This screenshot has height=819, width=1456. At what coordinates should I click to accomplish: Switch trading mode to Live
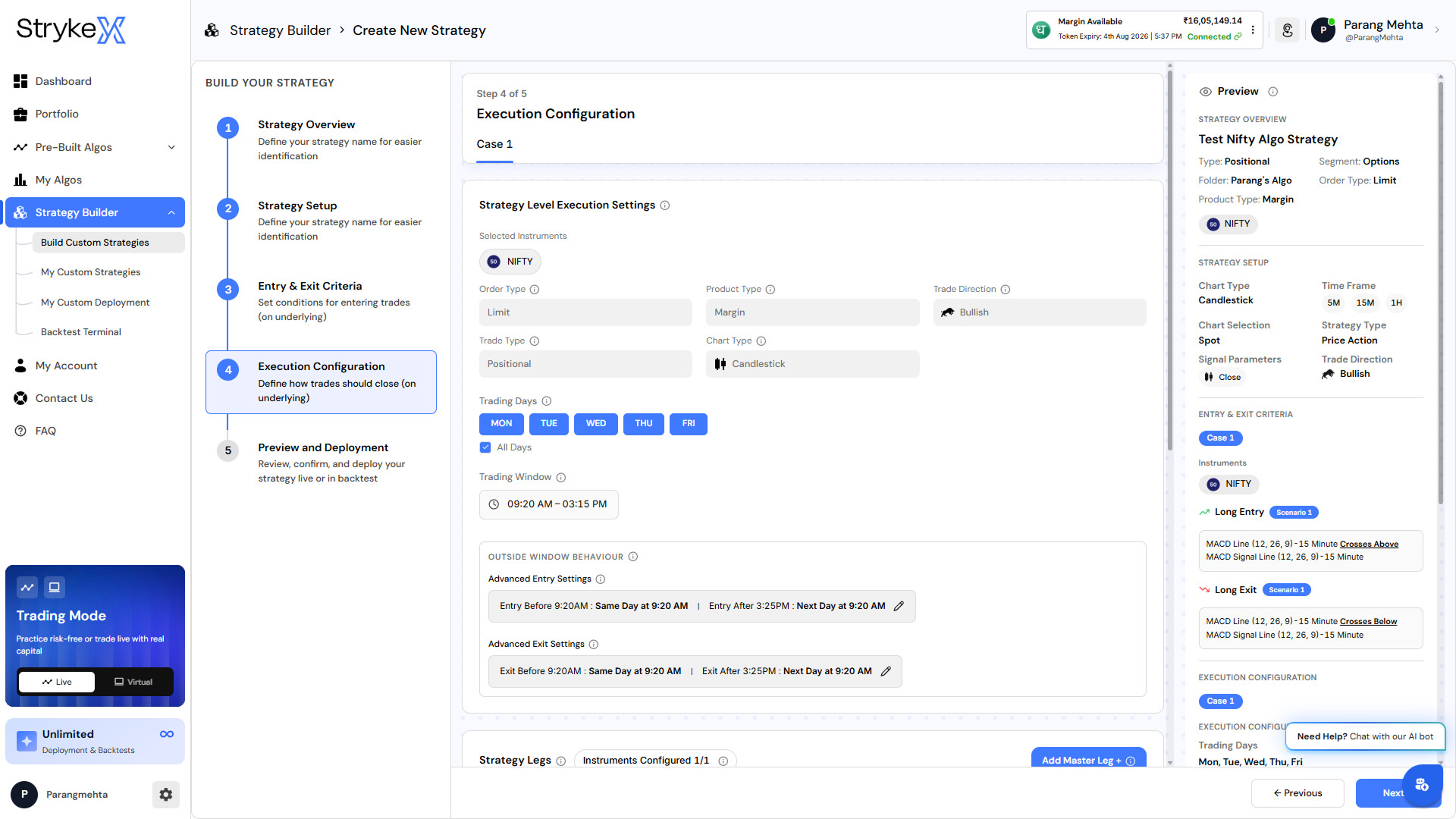pyautogui.click(x=57, y=682)
